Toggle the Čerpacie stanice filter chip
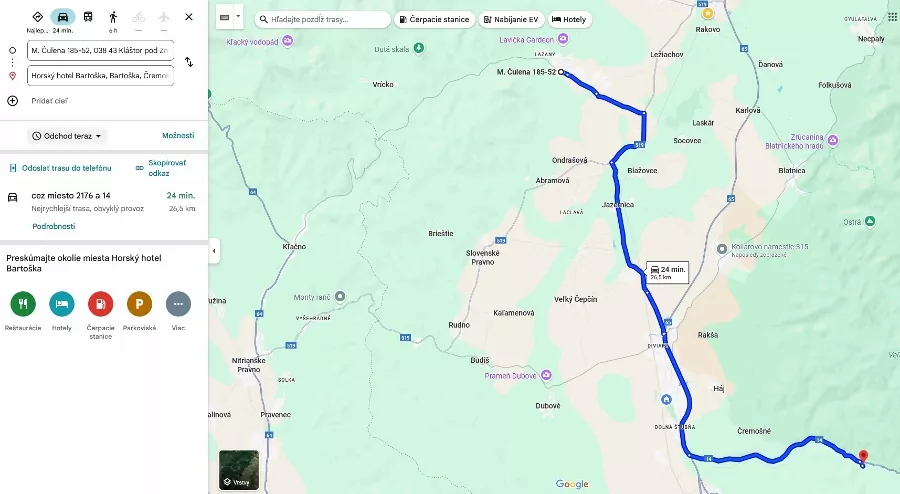The width and height of the screenshot is (900, 494). 435,20
